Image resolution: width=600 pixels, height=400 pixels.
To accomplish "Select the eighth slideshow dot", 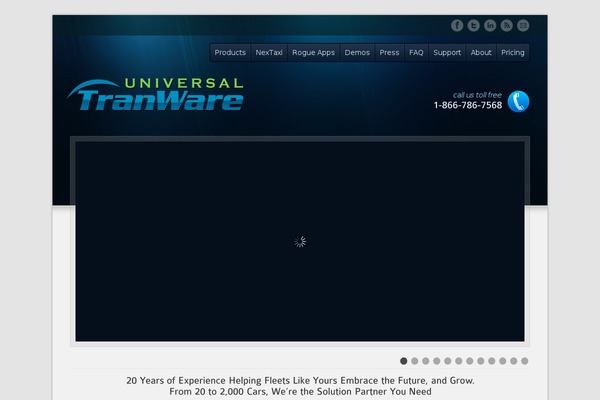I will coord(481,361).
